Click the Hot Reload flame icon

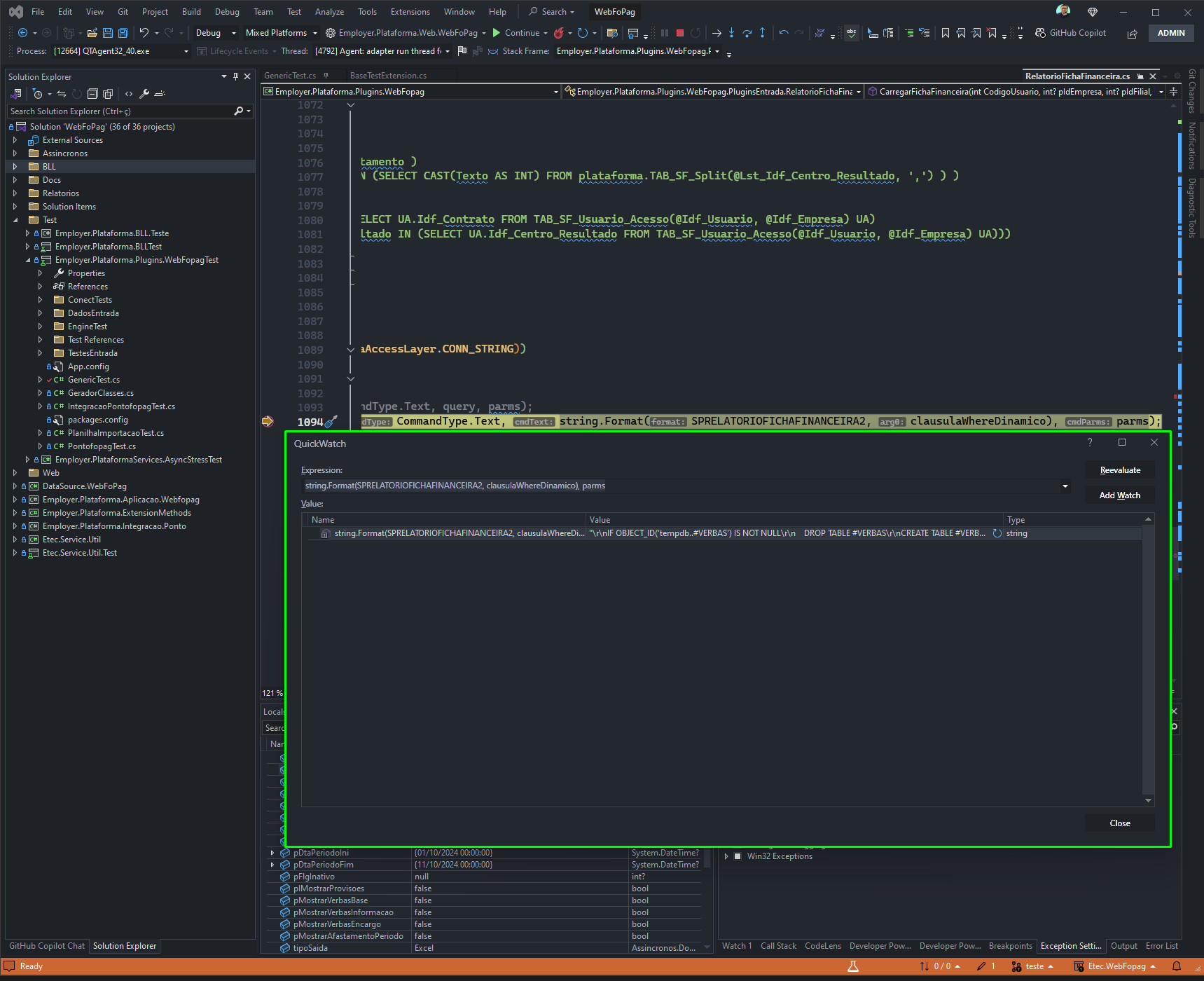(x=558, y=33)
